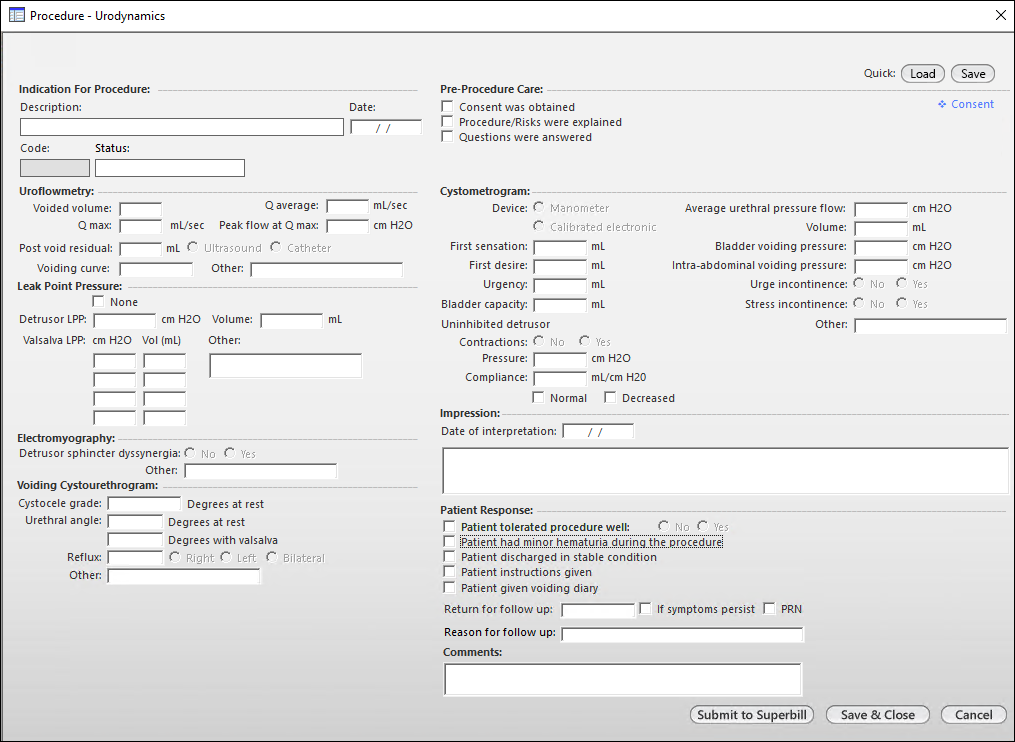
Task: Click the Compliance field
Action: tap(560, 378)
